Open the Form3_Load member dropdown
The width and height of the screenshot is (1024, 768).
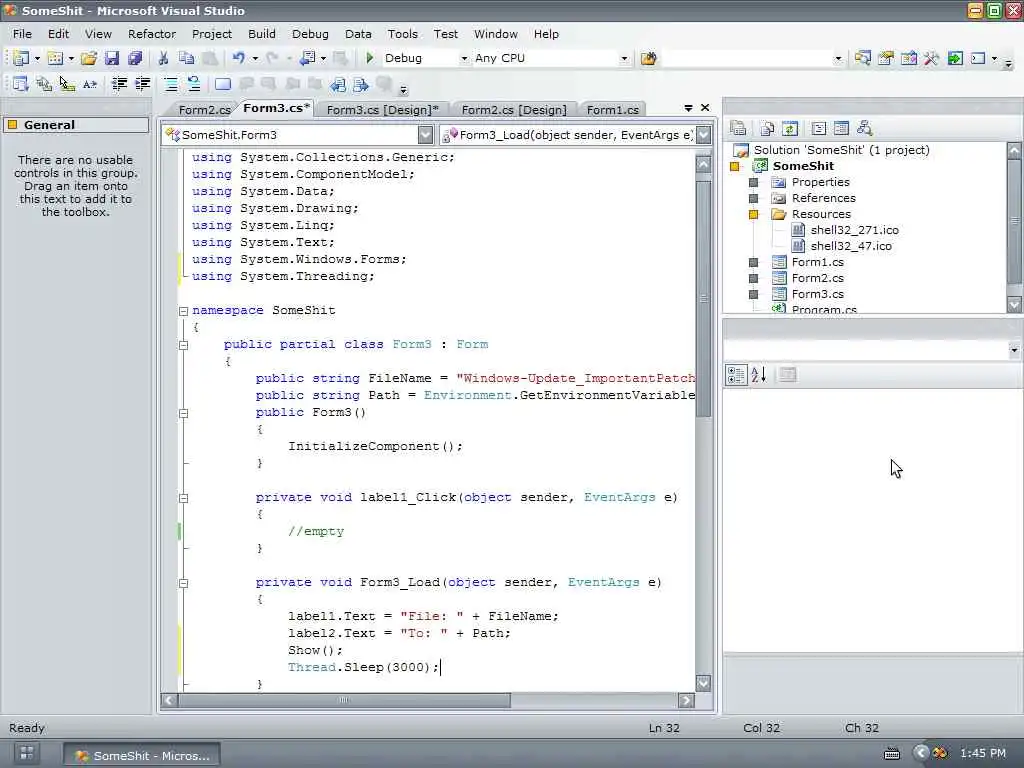click(703, 135)
